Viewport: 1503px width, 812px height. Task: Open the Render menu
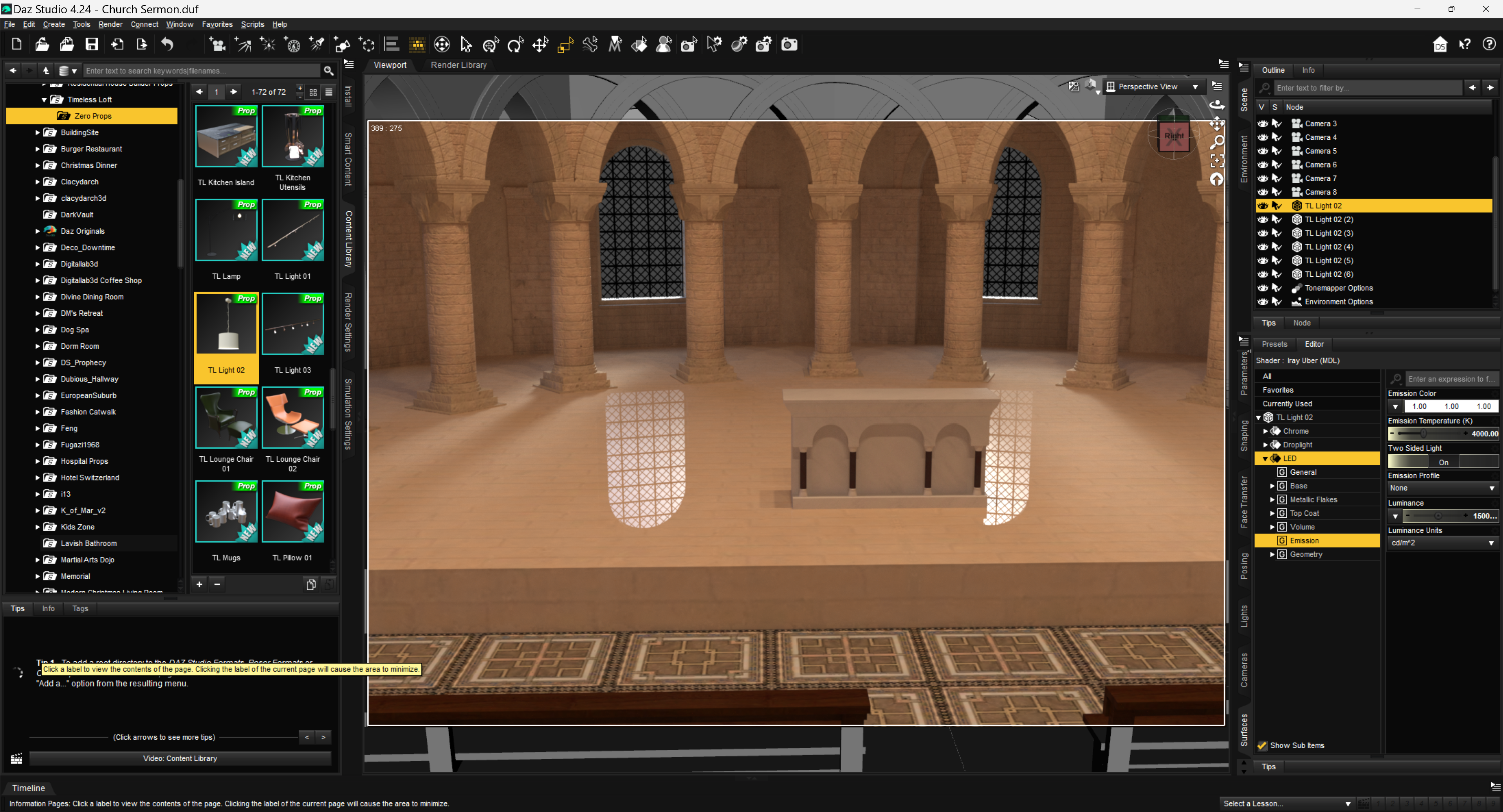pyautogui.click(x=110, y=25)
